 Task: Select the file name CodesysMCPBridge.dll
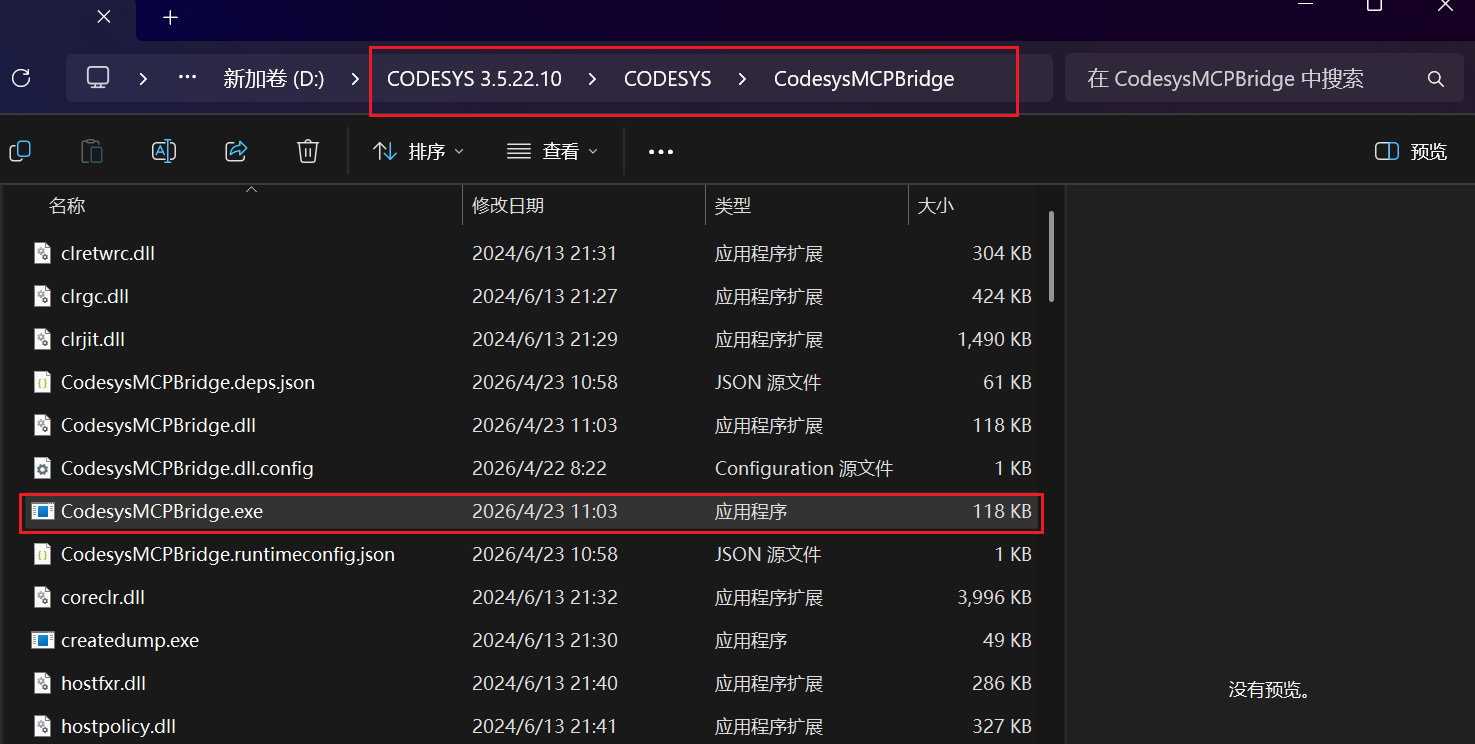click(x=158, y=426)
